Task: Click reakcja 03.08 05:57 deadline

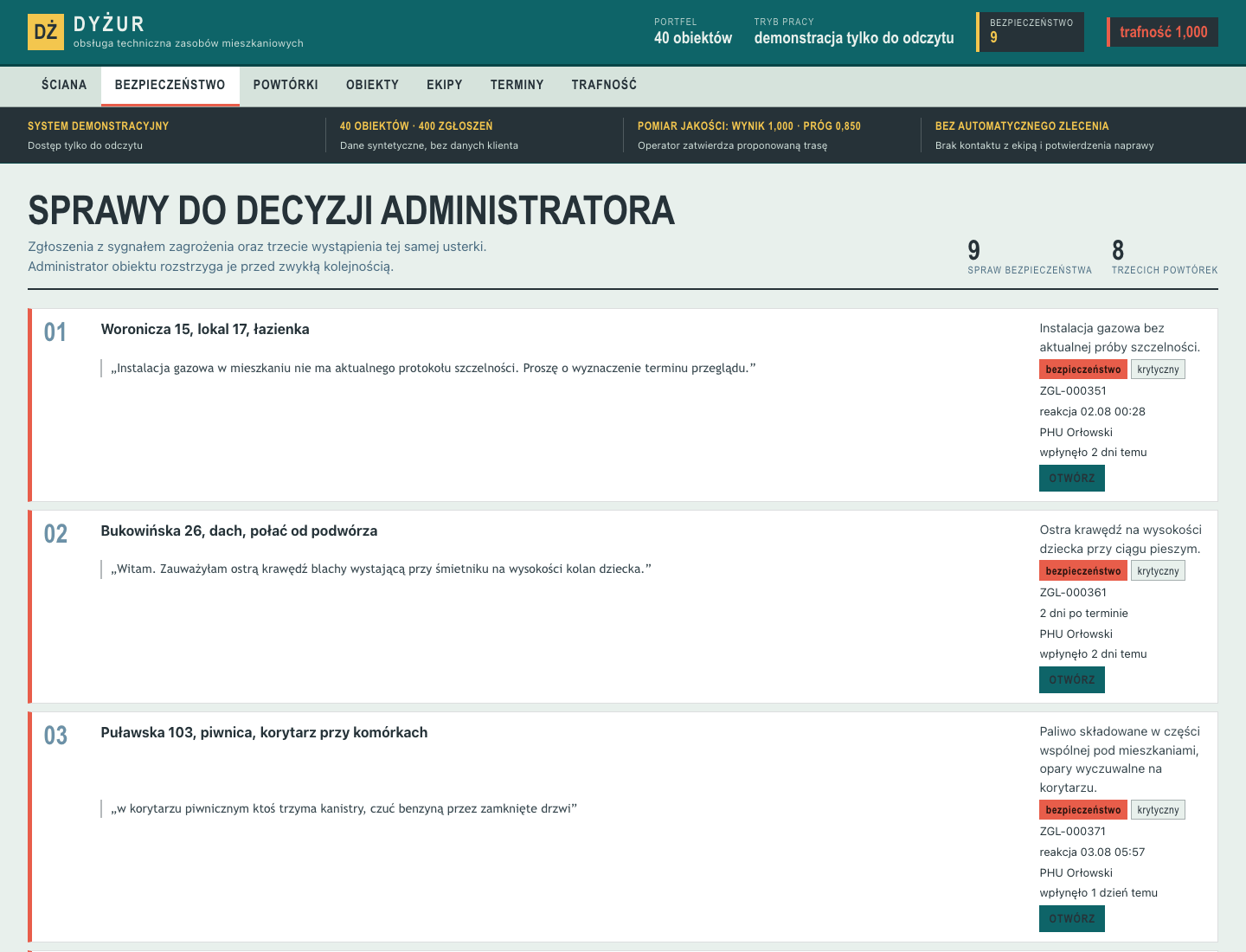Action: pyautogui.click(x=1092, y=852)
